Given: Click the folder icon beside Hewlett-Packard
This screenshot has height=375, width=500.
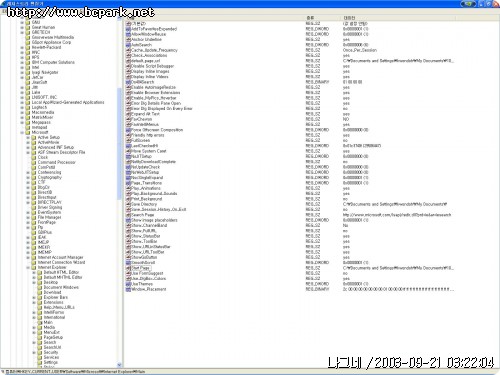Looking at the screenshot, I should (28, 47).
